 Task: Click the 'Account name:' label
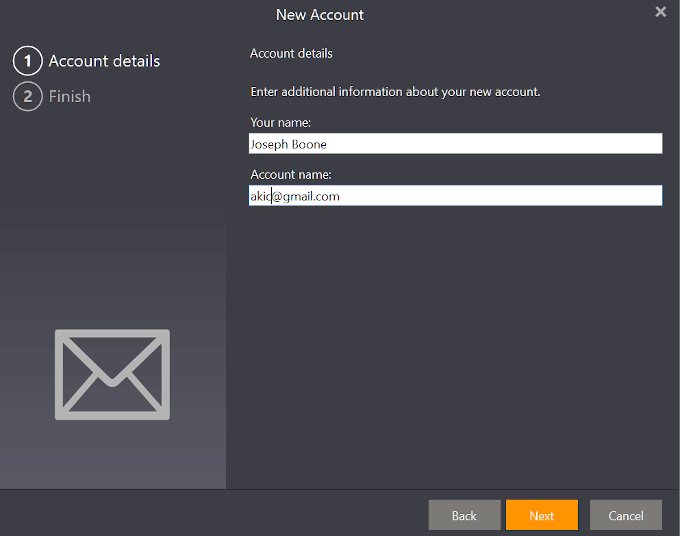pos(291,175)
